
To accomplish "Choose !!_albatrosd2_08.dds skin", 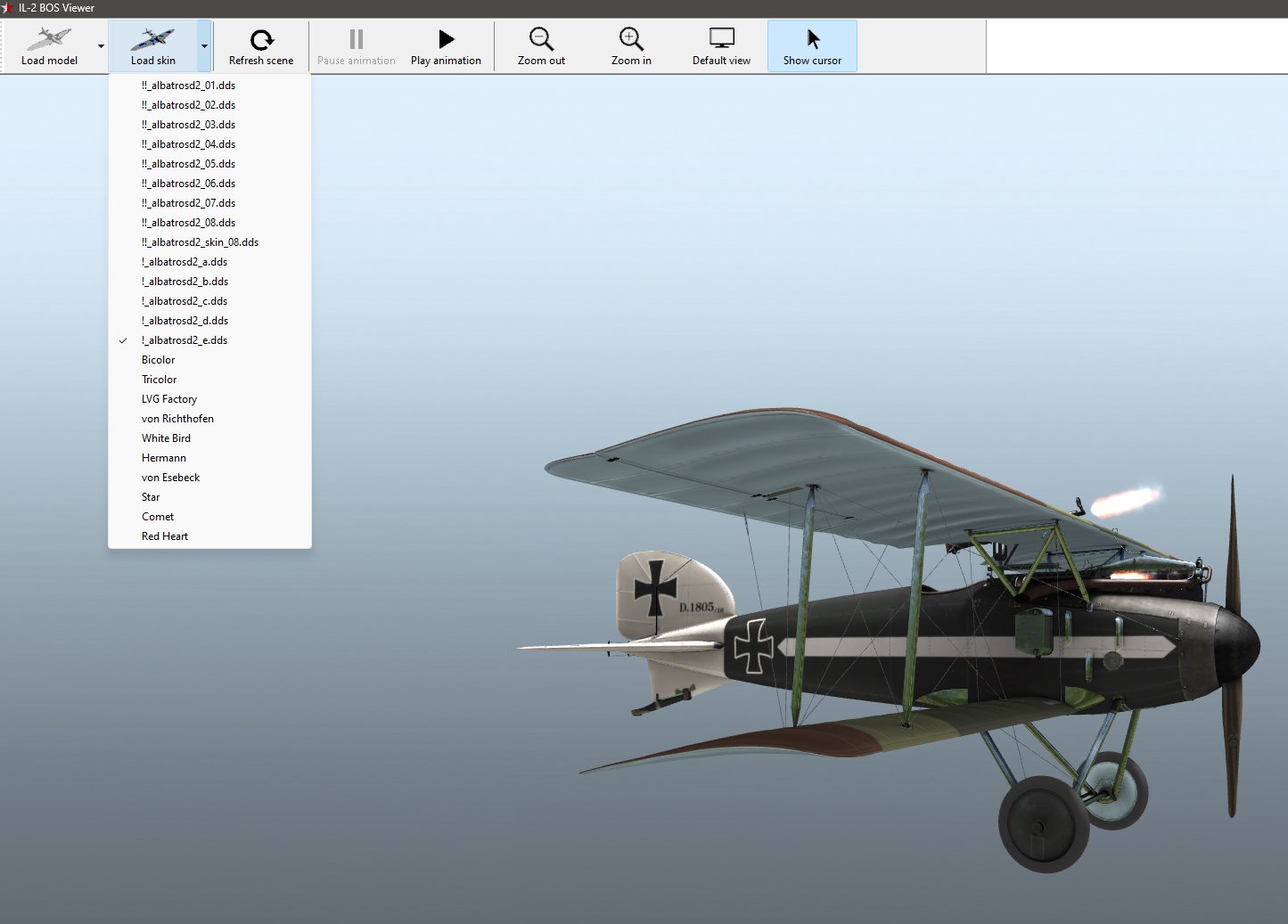I will (x=209, y=223).
